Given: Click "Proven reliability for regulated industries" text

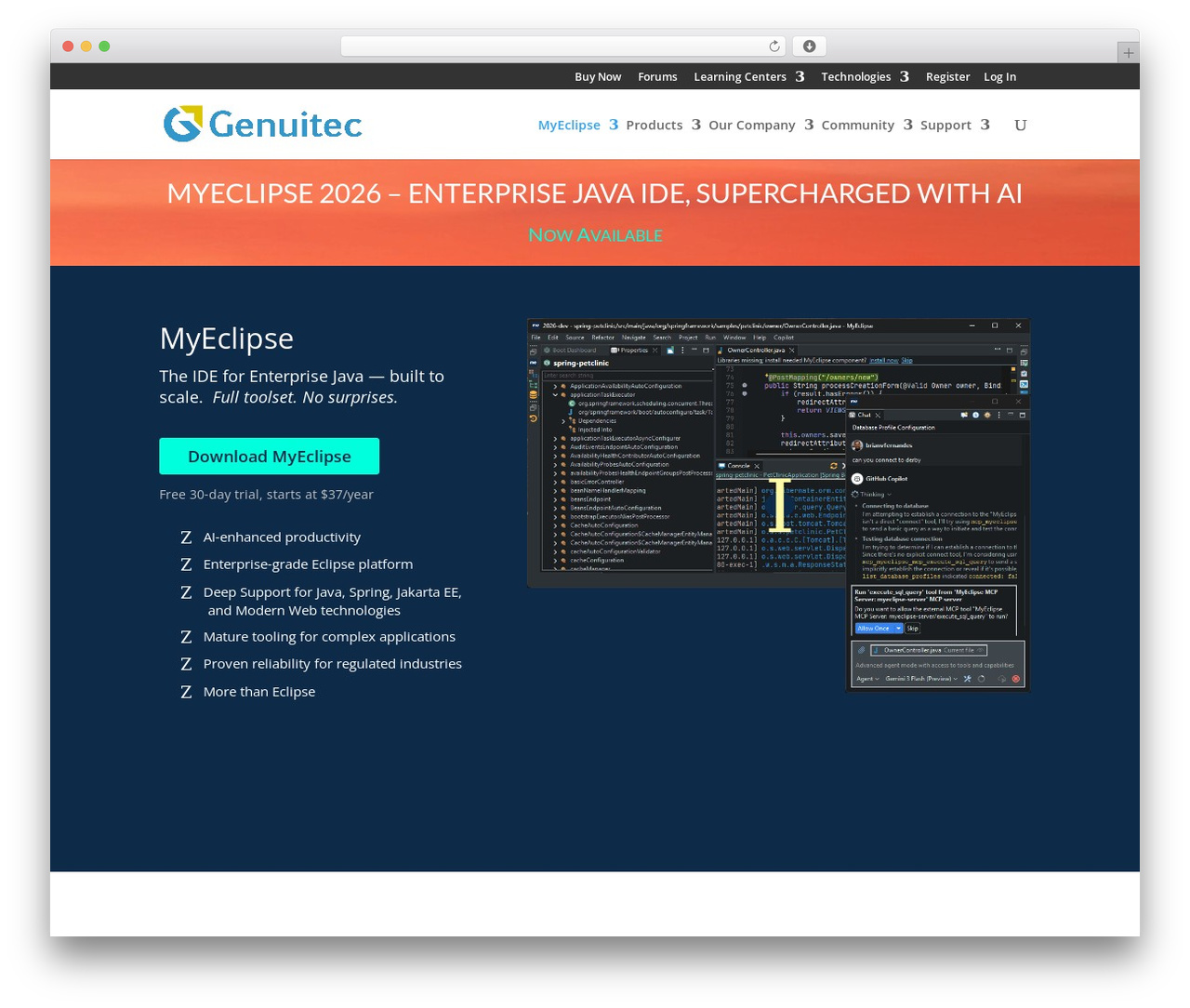Looking at the screenshot, I should coord(333,664).
